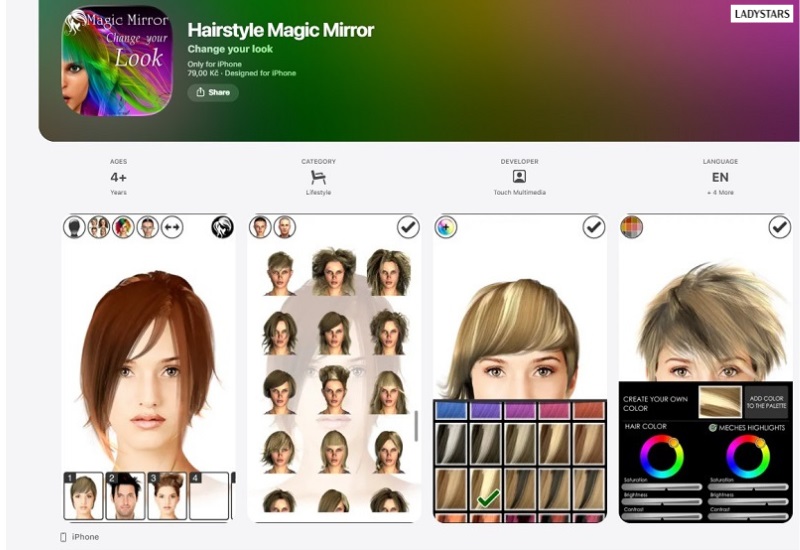Adjust the Hair Color Saturation slider

click(x=662, y=487)
